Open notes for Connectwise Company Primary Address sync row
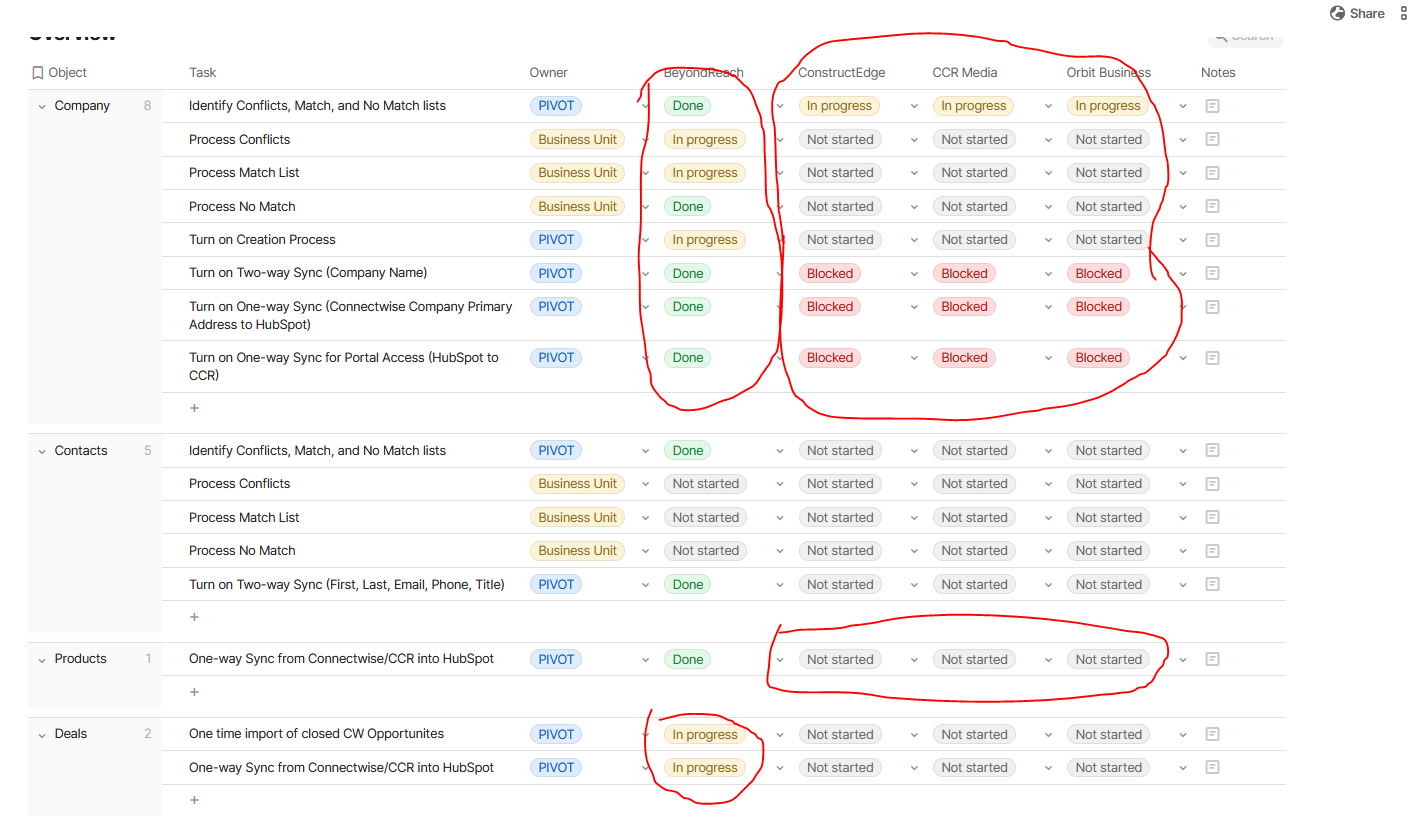 pyautogui.click(x=1212, y=307)
